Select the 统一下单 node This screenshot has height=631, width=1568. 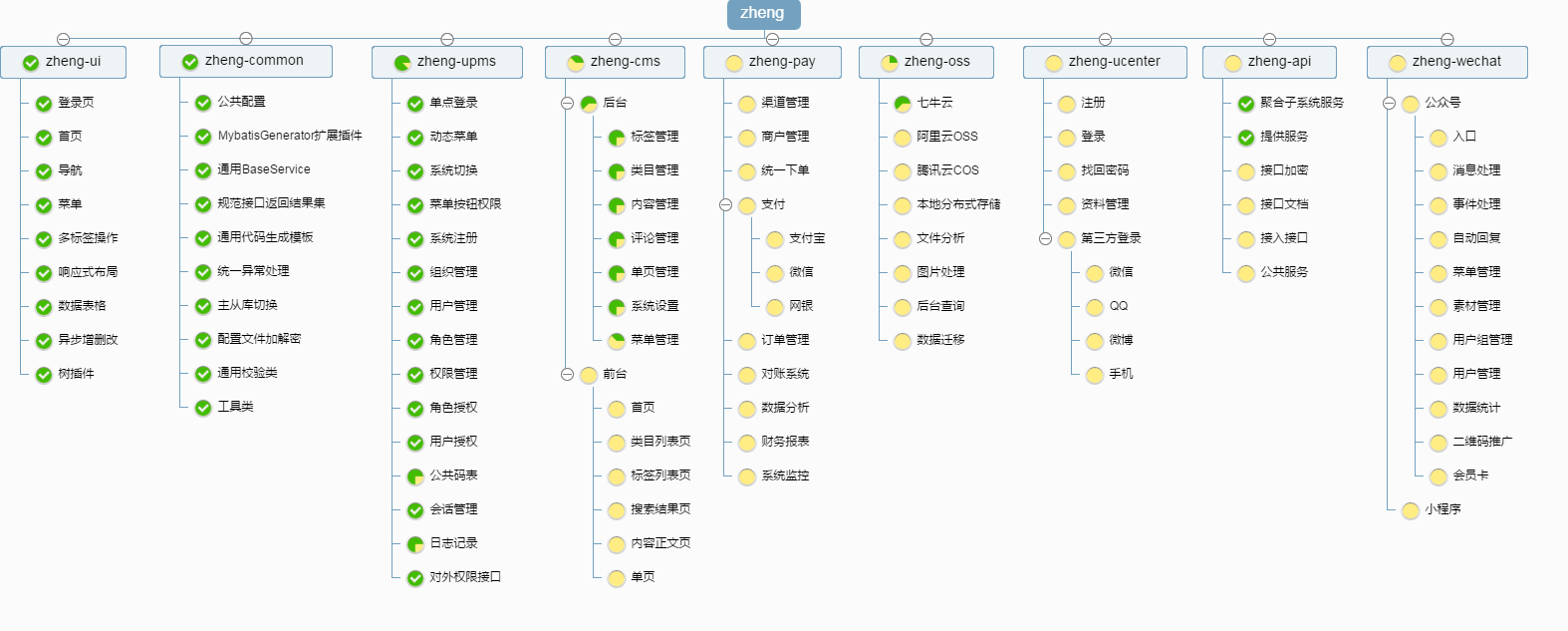[785, 170]
